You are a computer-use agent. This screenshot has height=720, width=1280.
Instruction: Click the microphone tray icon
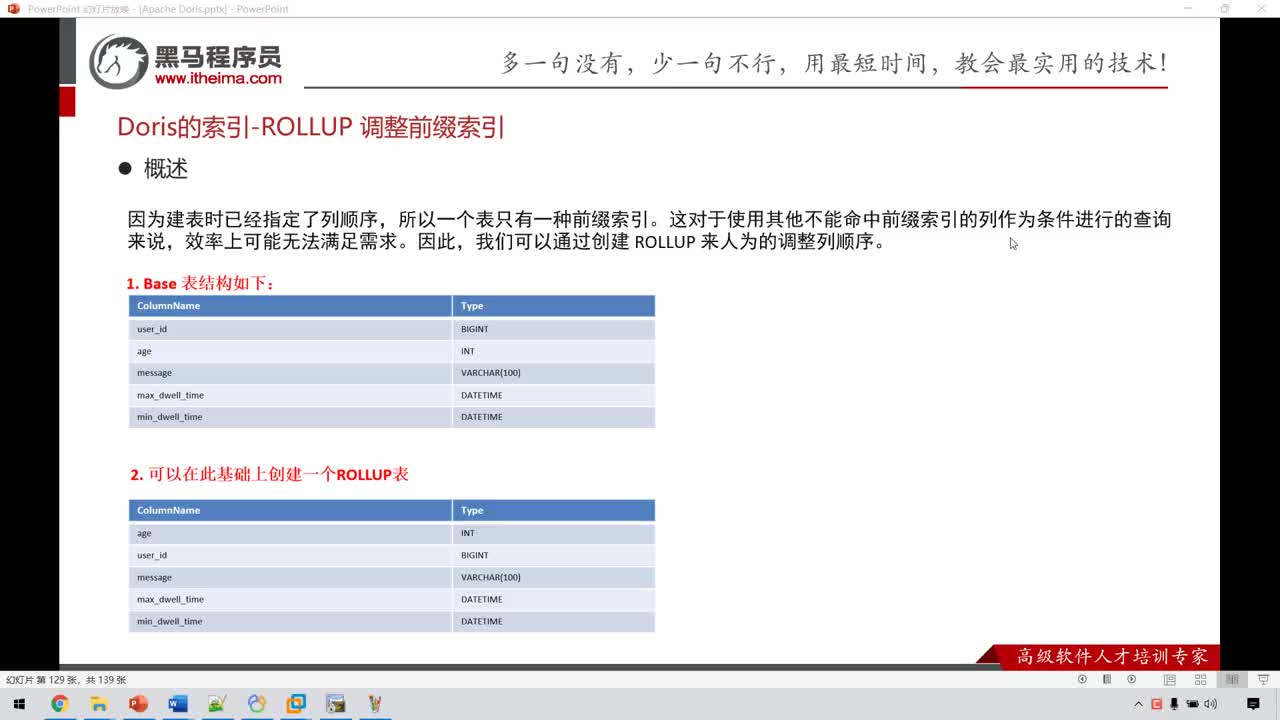[x=1174, y=704]
